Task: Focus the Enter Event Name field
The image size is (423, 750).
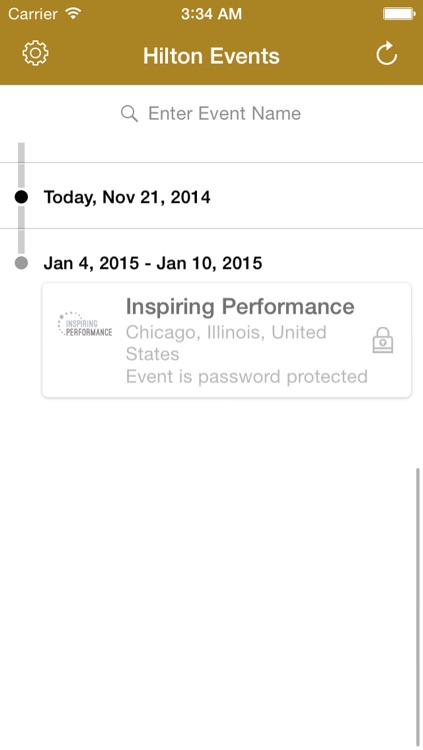Action: click(x=212, y=114)
